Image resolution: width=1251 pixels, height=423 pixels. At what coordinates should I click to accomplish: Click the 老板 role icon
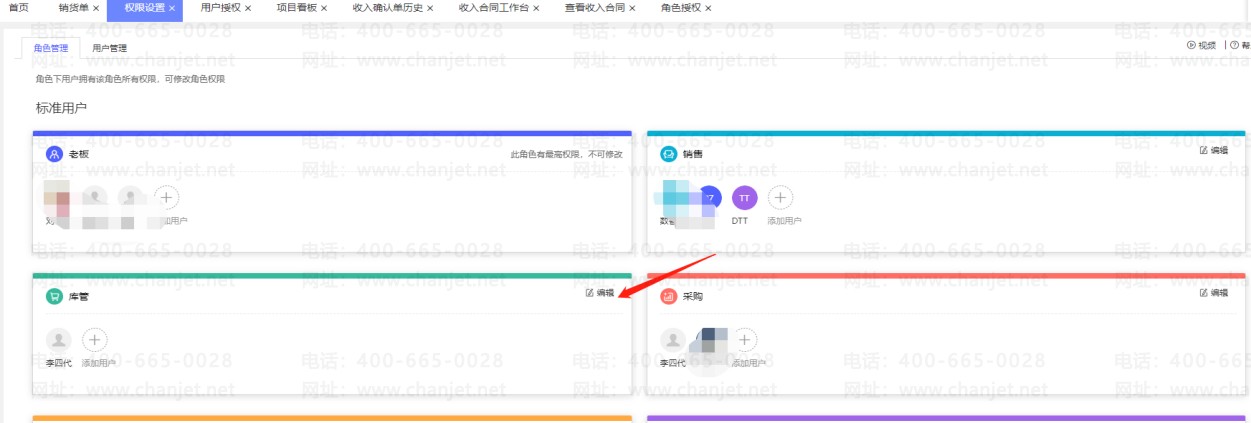click(54, 154)
